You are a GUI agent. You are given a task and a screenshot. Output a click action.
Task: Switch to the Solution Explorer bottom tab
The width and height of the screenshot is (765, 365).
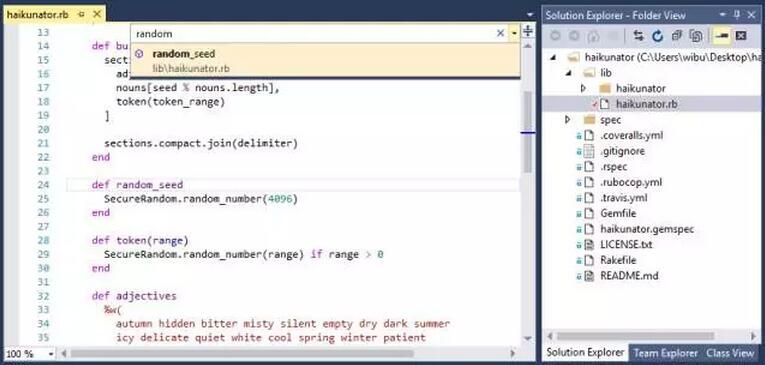pos(584,352)
